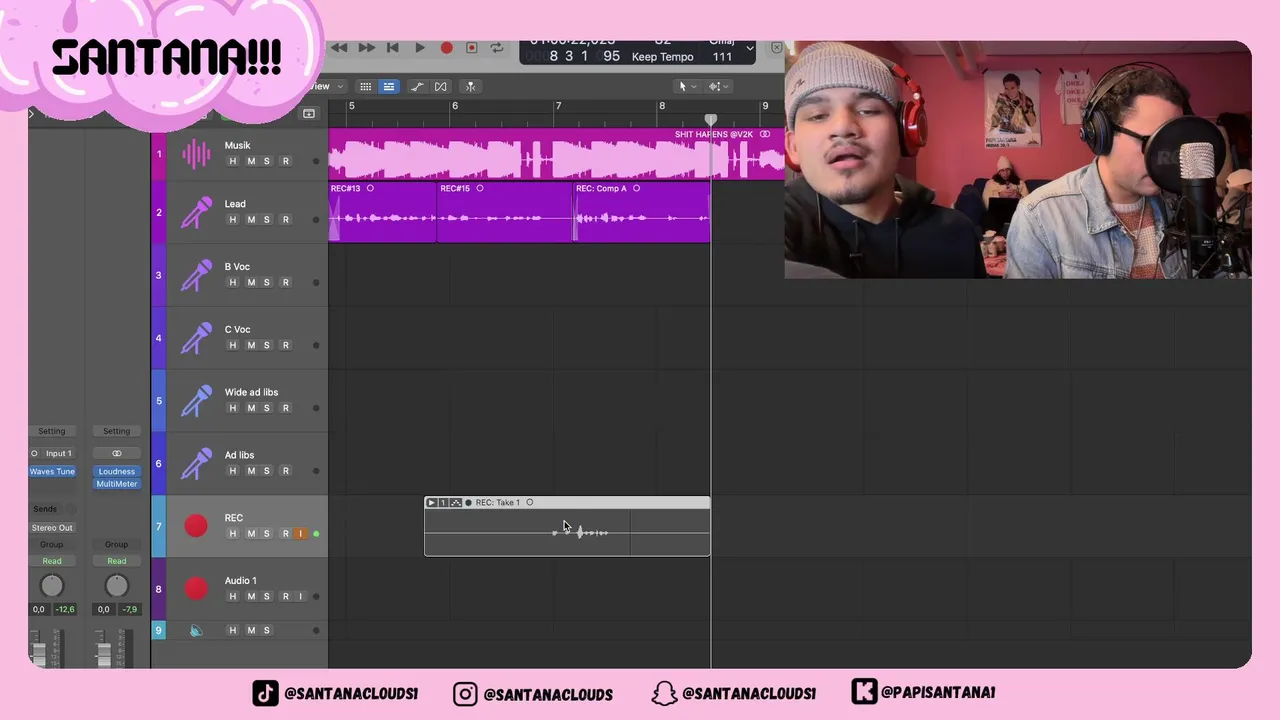This screenshot has width=1280, height=720.
Task: Click the first channel pan knob
Action: point(52,586)
